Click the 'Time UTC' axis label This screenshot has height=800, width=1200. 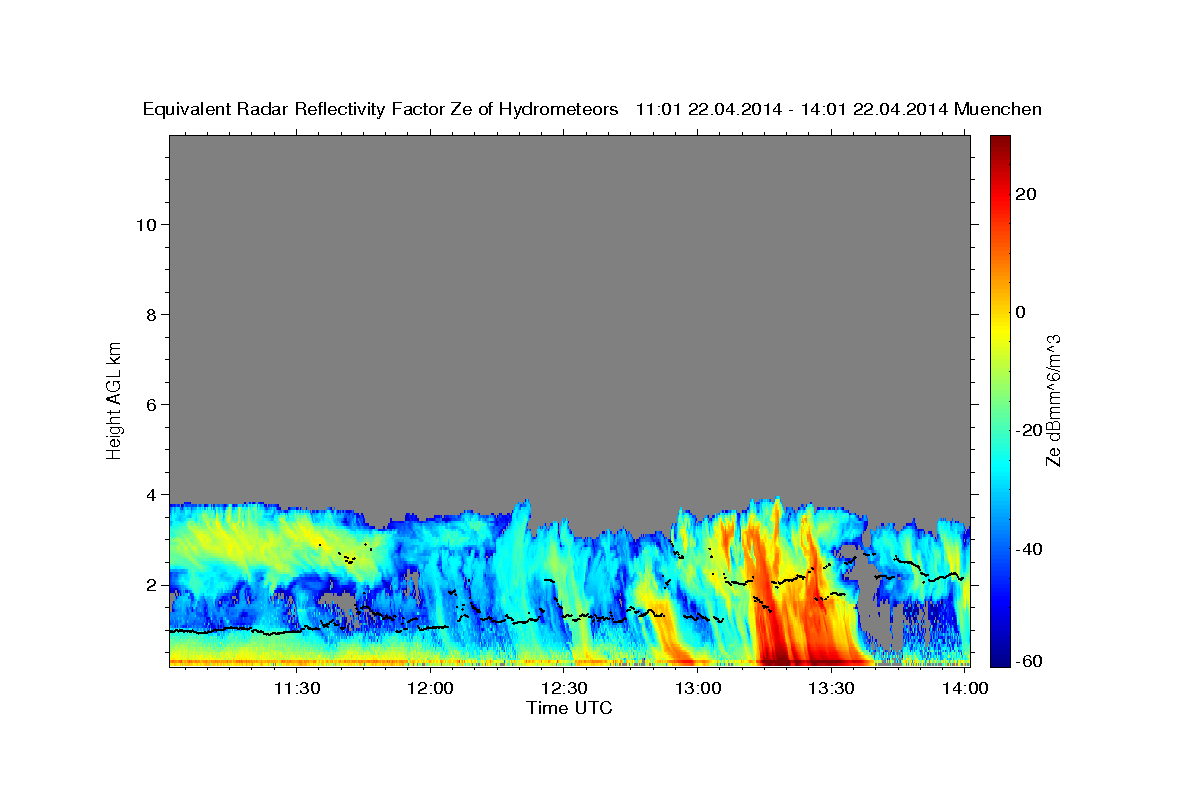tap(569, 708)
